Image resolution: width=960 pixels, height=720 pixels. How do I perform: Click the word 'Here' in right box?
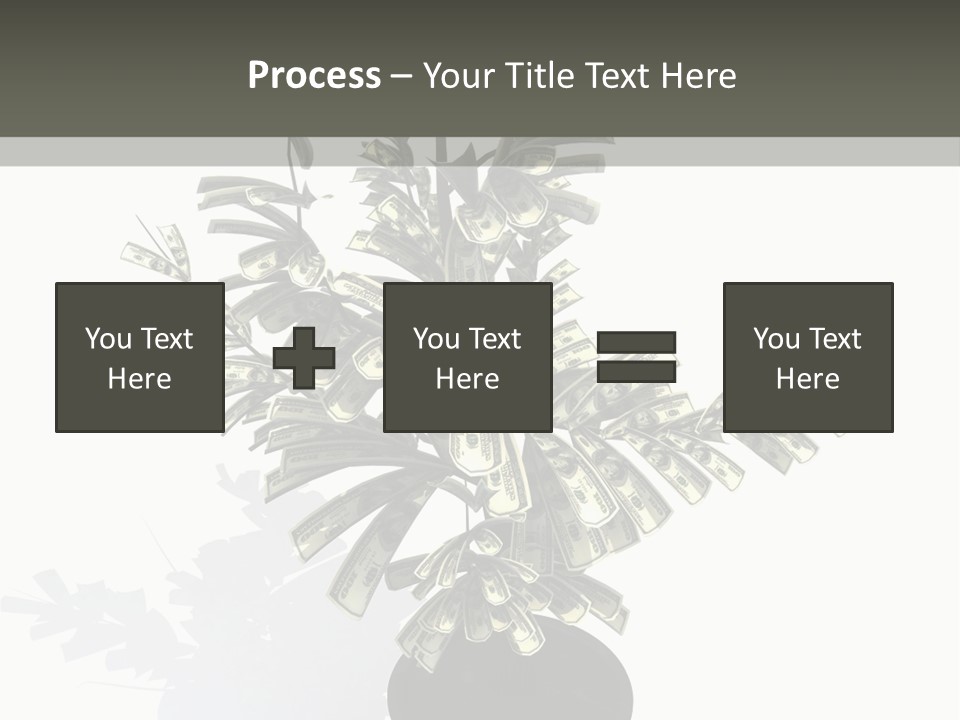(x=807, y=379)
